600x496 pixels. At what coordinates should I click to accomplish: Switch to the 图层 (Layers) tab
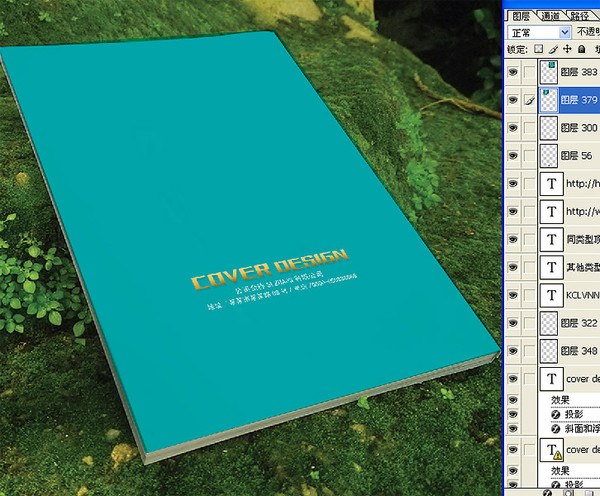[x=521, y=16]
